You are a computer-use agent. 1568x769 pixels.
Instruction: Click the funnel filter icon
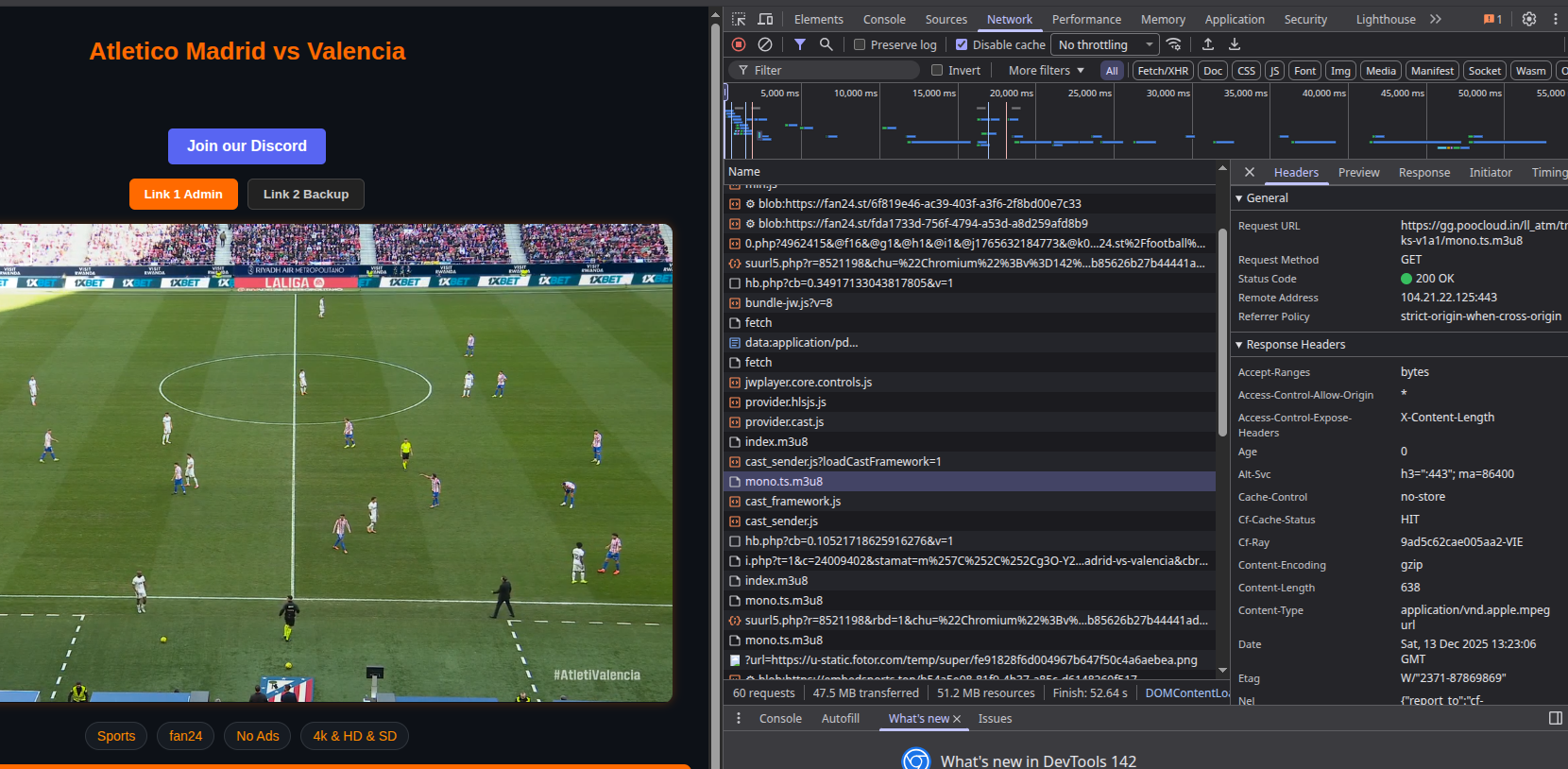pyautogui.click(x=800, y=44)
